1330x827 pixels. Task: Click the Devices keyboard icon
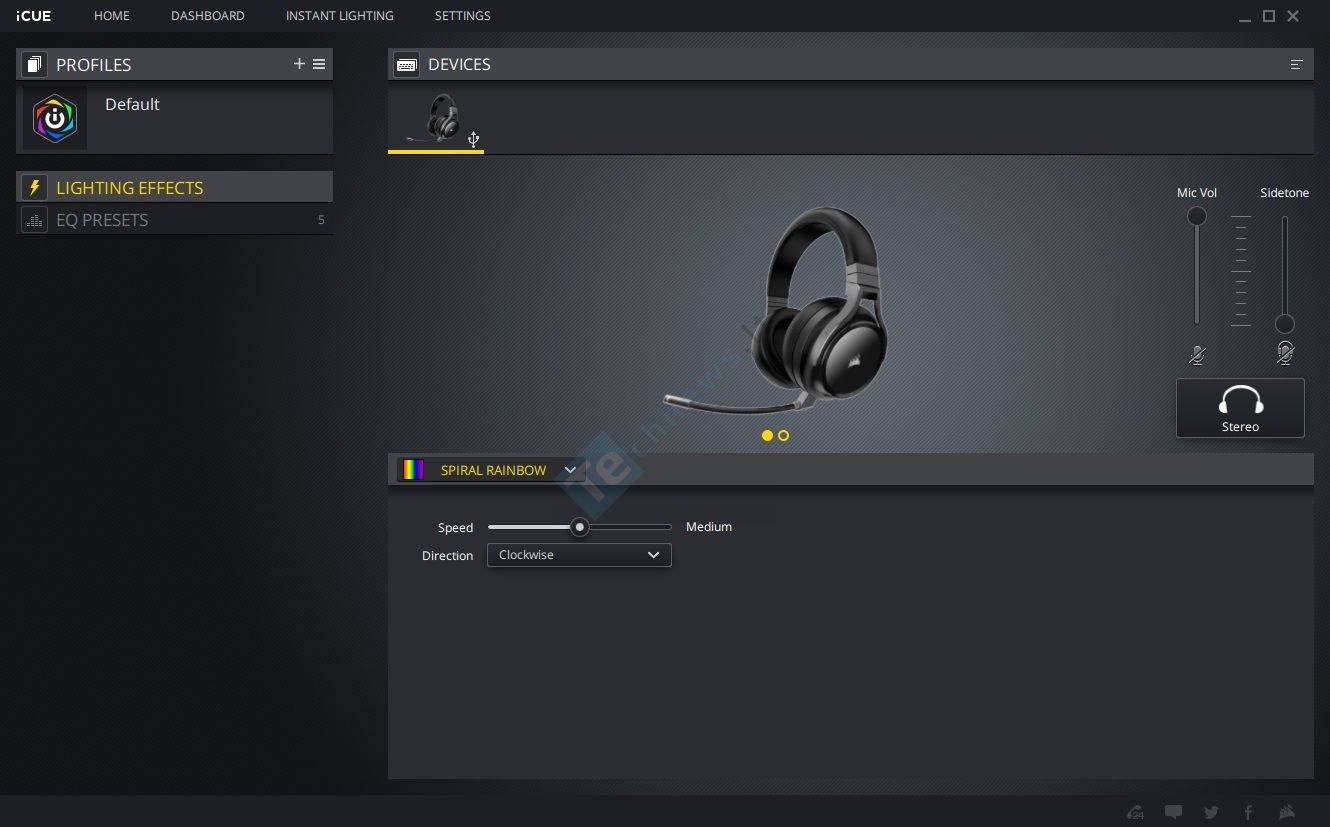[x=407, y=65]
